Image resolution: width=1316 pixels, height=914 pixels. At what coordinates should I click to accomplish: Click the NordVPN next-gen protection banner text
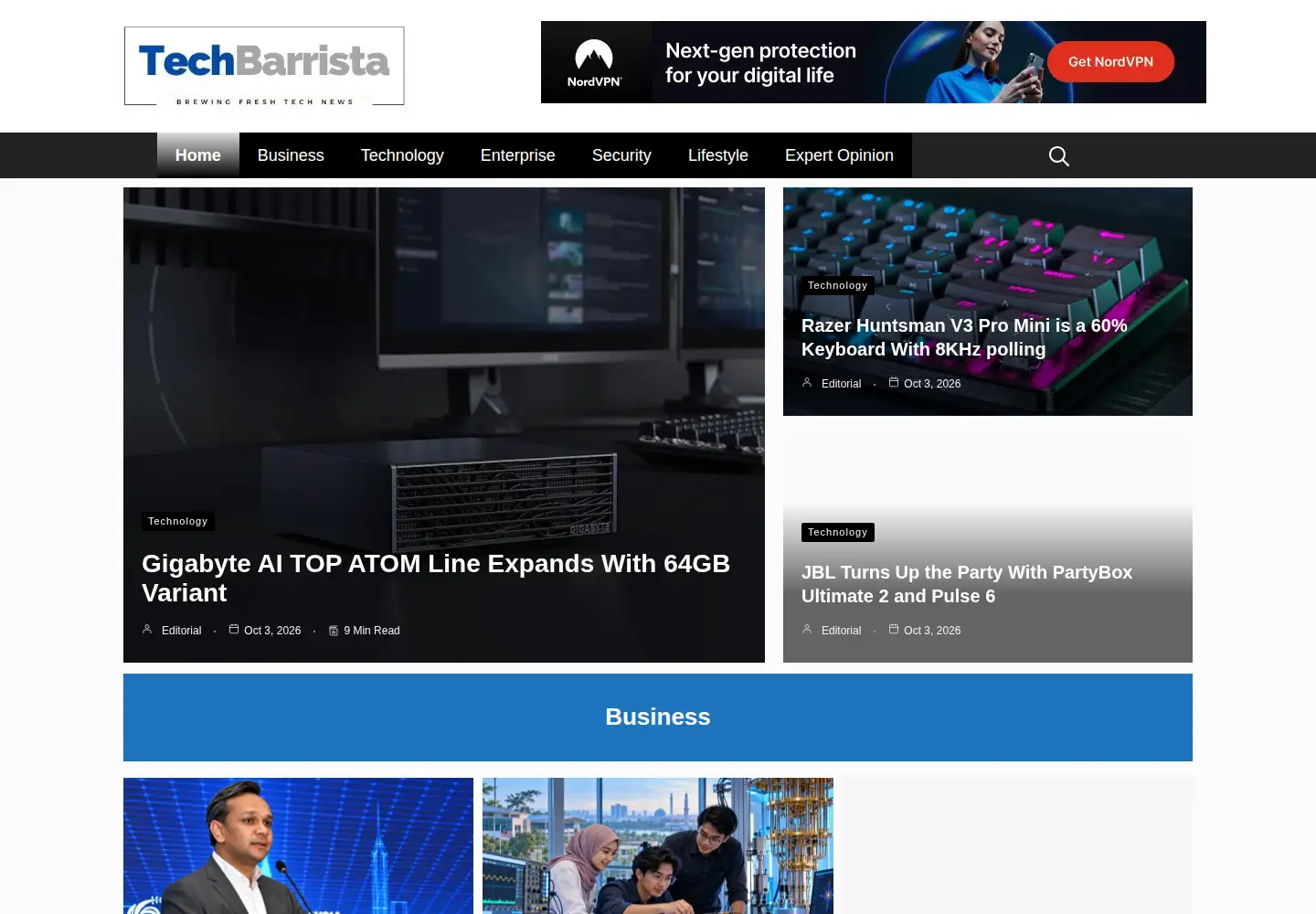pos(760,63)
